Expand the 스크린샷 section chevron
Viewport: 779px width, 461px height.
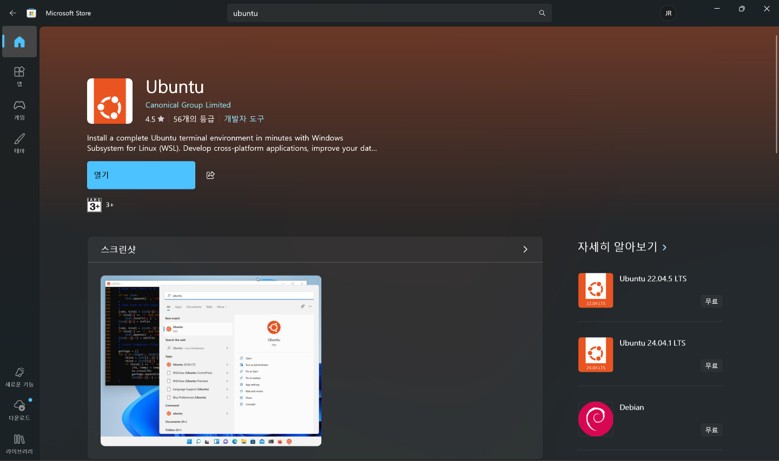(x=525, y=249)
